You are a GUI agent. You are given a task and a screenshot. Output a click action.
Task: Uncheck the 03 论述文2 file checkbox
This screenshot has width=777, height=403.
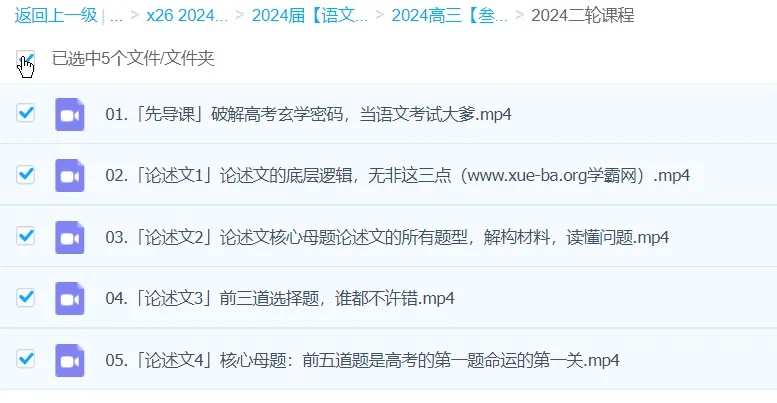click(x=26, y=236)
